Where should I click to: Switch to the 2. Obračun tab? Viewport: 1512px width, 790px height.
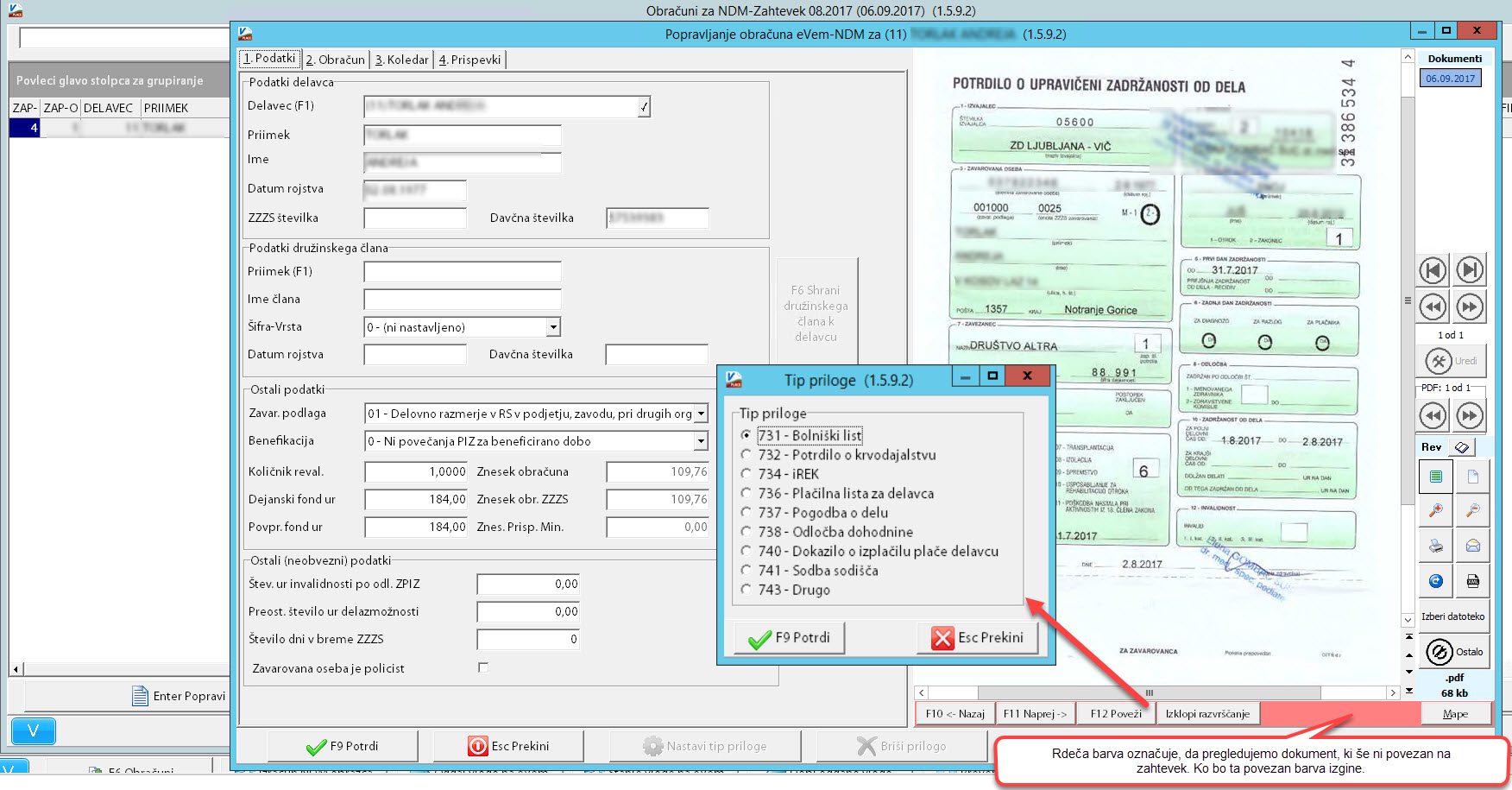[x=336, y=60]
